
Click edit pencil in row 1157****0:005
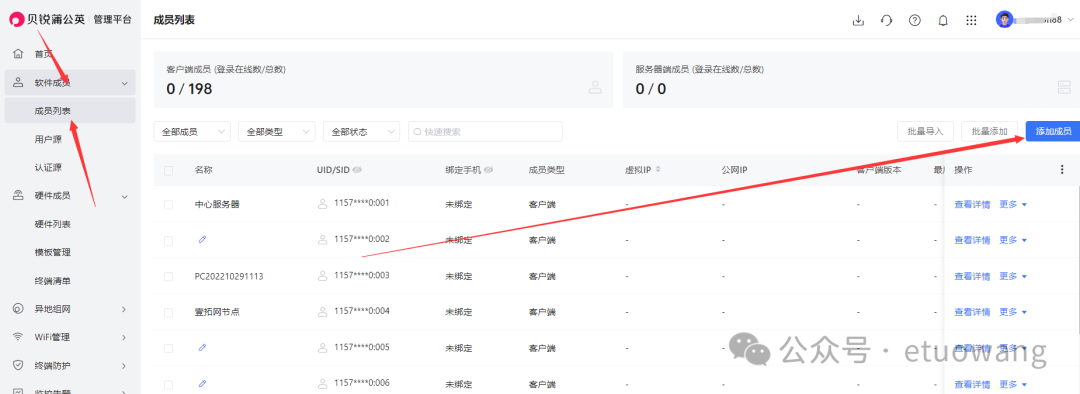click(202, 347)
